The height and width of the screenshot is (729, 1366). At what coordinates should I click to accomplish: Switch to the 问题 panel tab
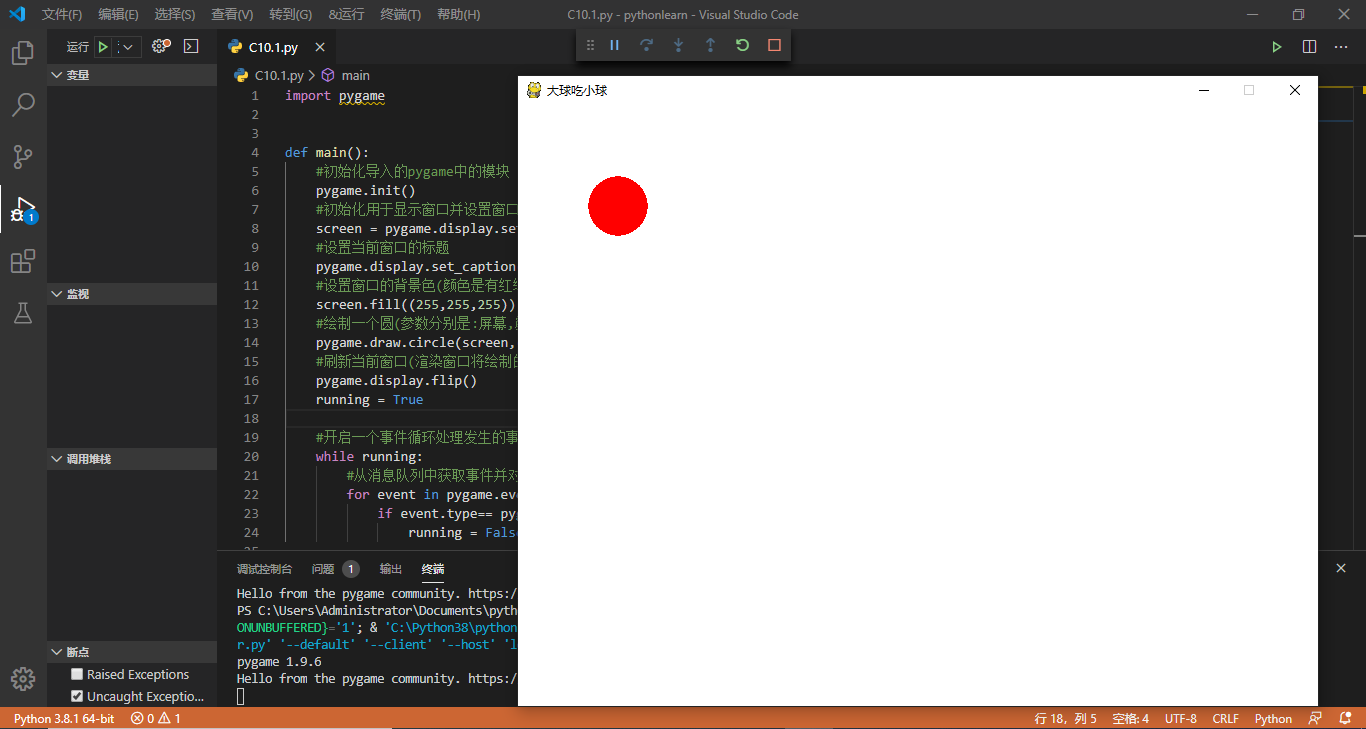pyautogui.click(x=322, y=569)
